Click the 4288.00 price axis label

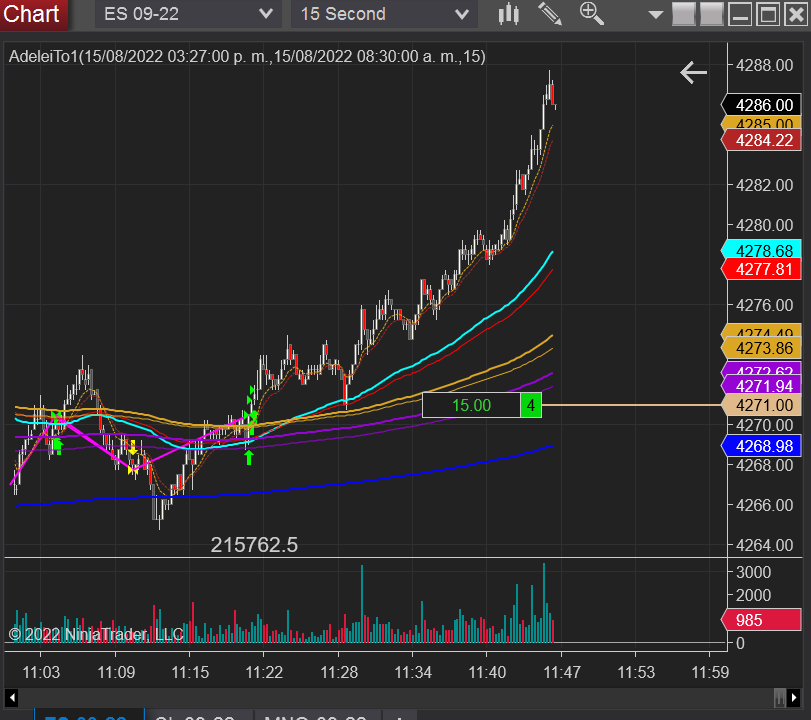pos(764,66)
